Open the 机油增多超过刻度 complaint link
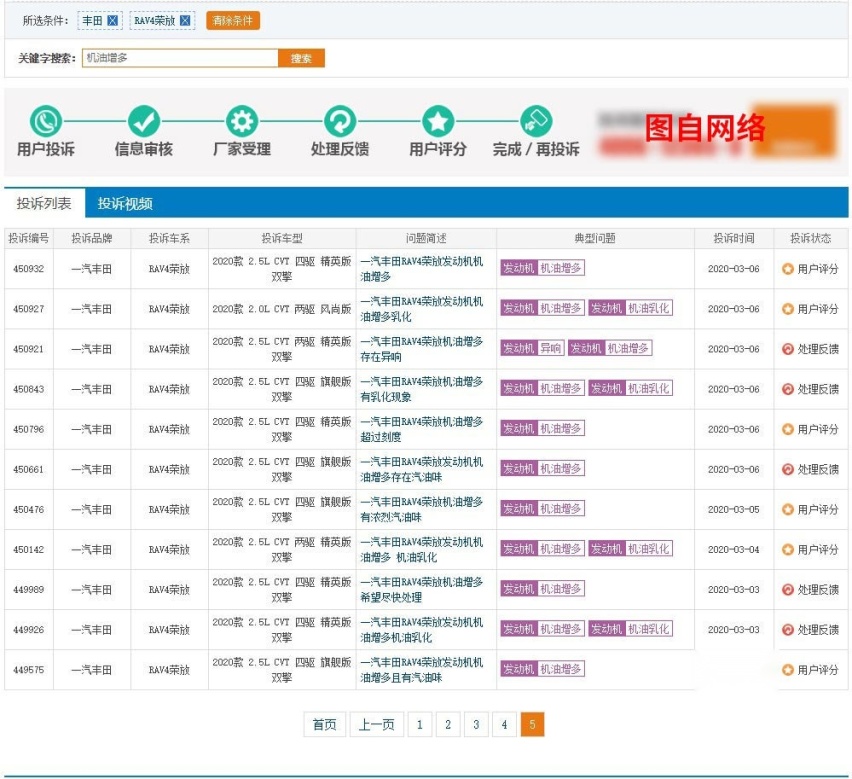Screen dimensions: 852x779 [422, 429]
